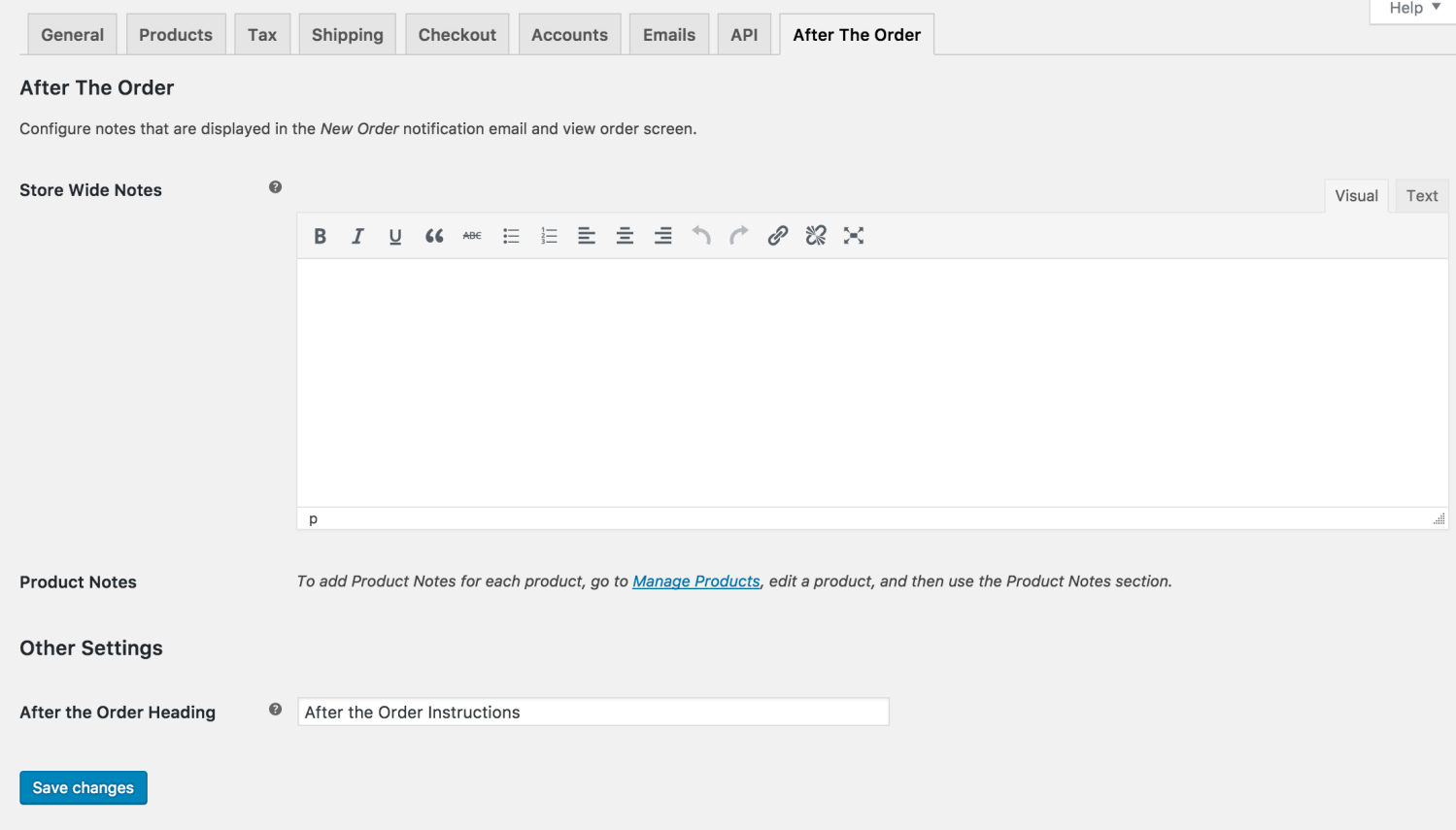Toggle bold formatting in the editor
This screenshot has width=1456, height=830.
320,235
